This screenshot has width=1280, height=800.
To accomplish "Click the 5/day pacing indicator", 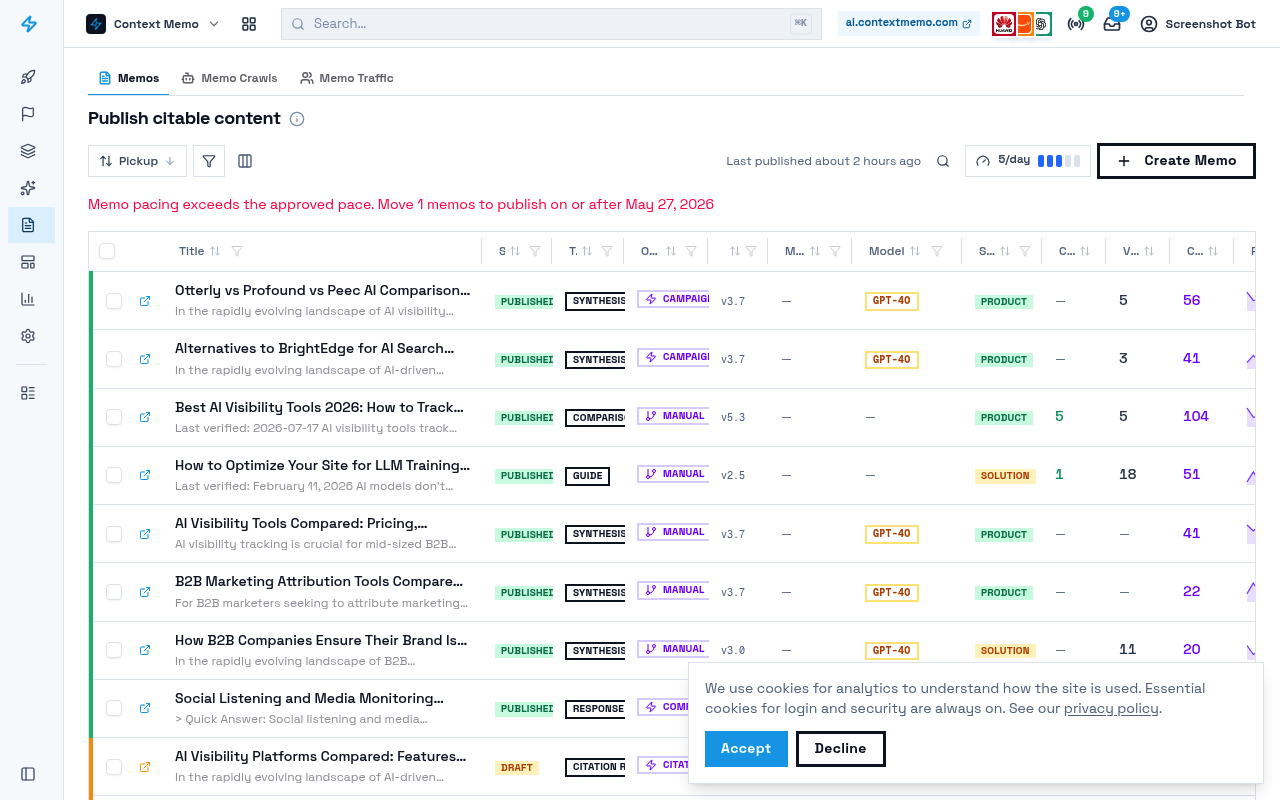I will point(1028,161).
